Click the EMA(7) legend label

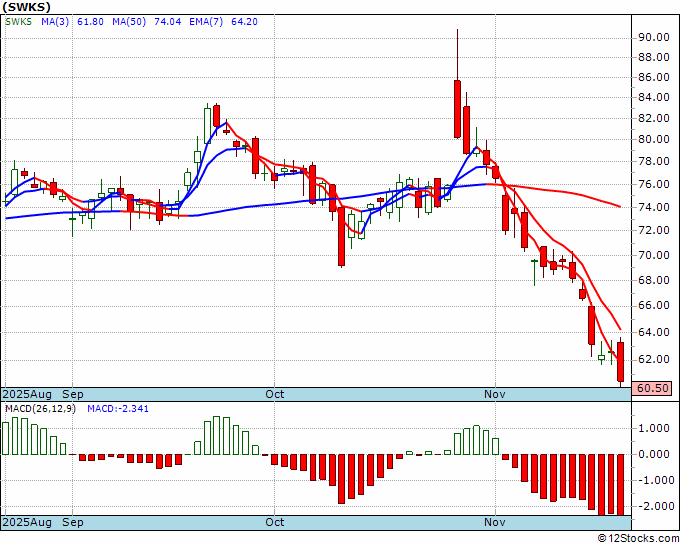206,22
